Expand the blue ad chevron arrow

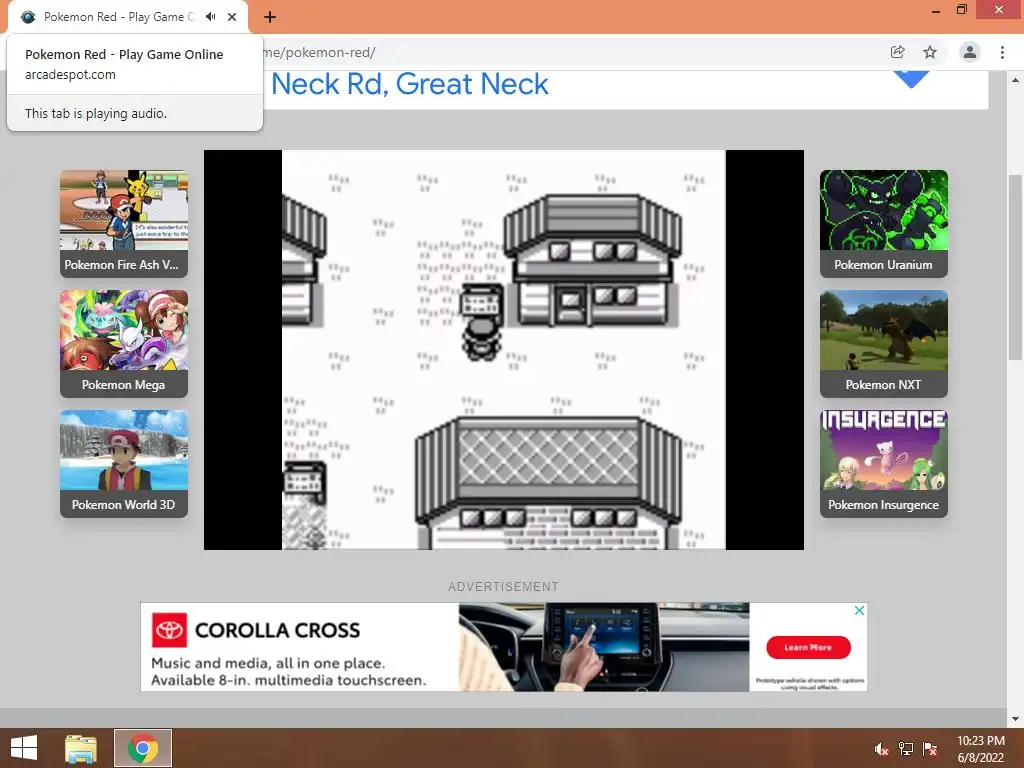[x=911, y=79]
